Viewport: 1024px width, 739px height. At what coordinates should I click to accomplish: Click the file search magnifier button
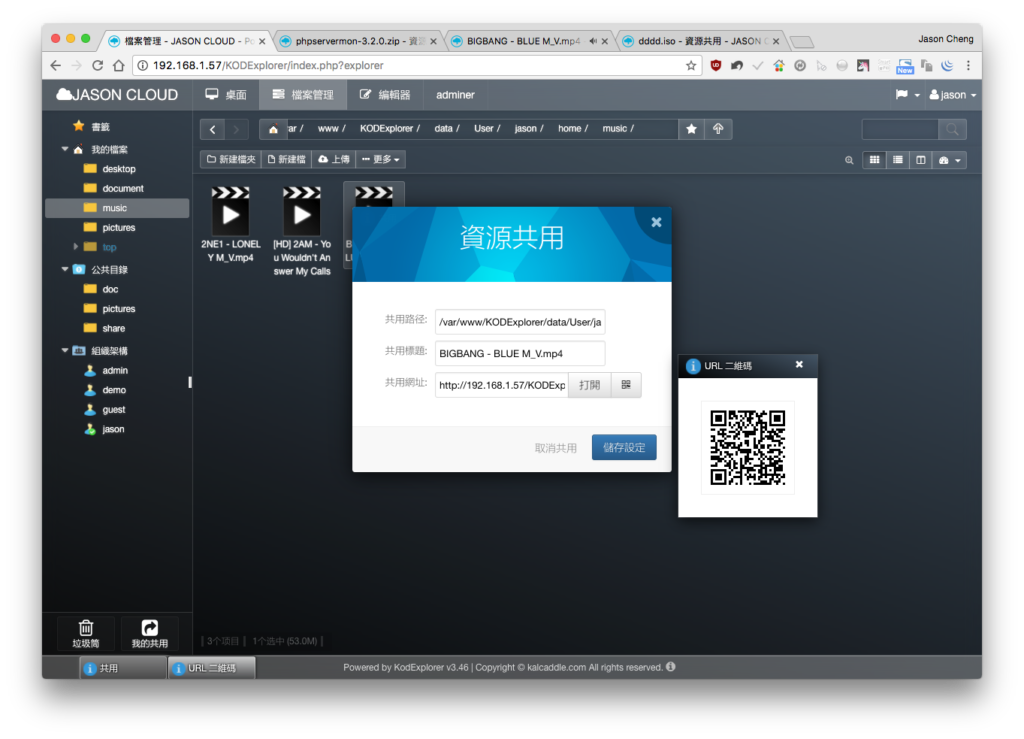coord(952,129)
